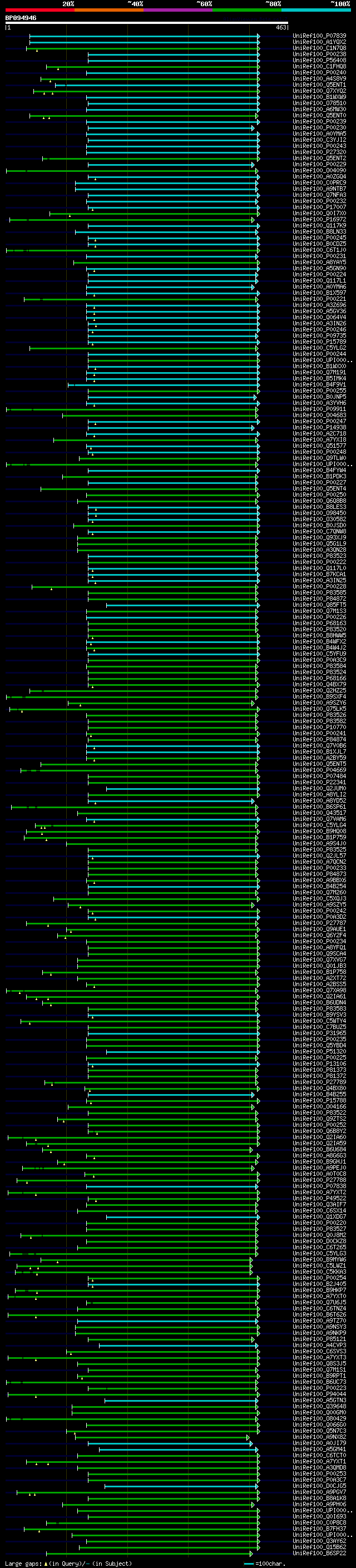Select hit label UniRef100_P00239
356x1568 pixels.
tap(319, 121)
